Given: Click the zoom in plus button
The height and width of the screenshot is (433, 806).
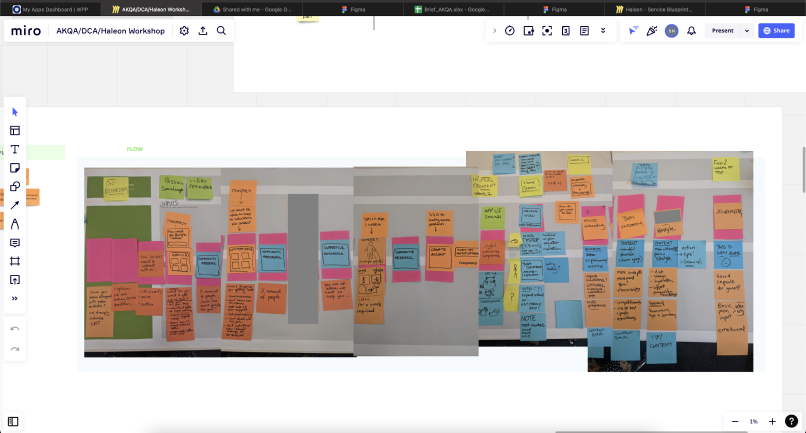Looking at the screenshot, I should click(773, 421).
